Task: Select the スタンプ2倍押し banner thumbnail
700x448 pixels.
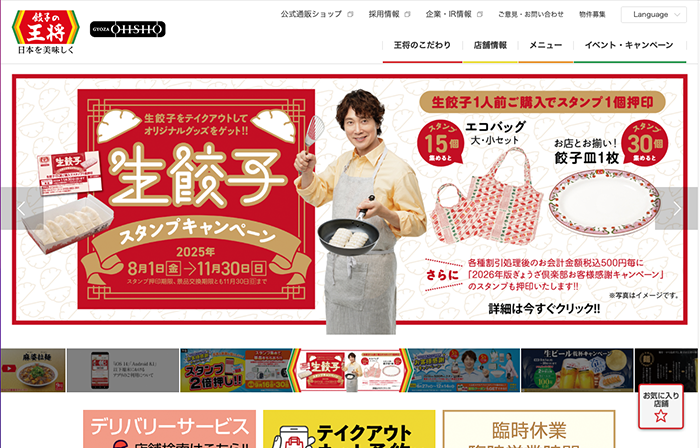Action: pos(236,370)
